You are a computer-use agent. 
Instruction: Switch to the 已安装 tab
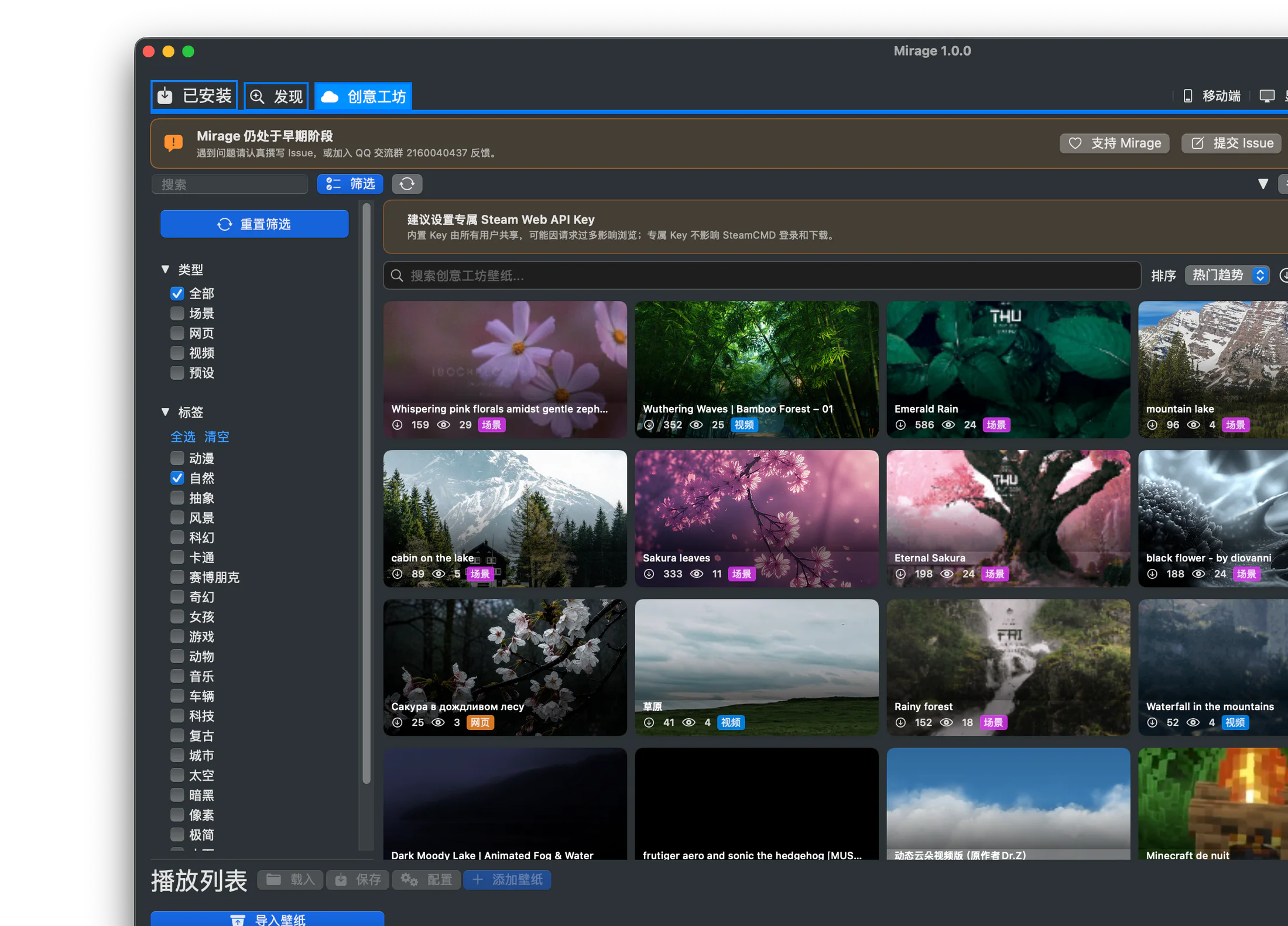point(194,95)
